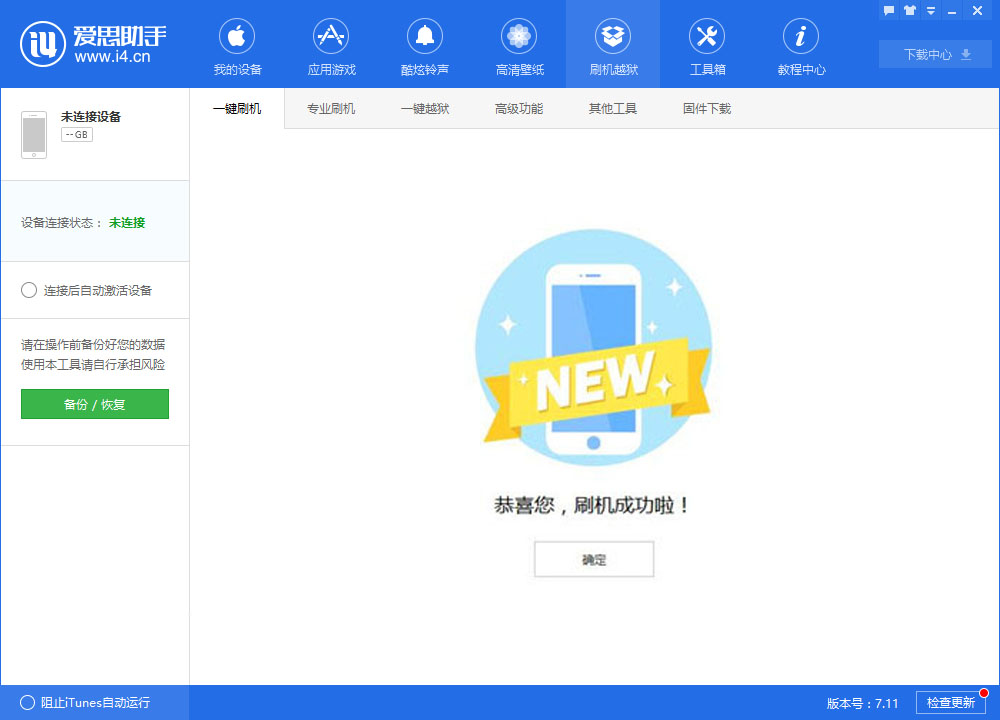Open 教程中心 tutorial center
Image resolution: width=1000 pixels, height=720 pixels.
tap(801, 45)
